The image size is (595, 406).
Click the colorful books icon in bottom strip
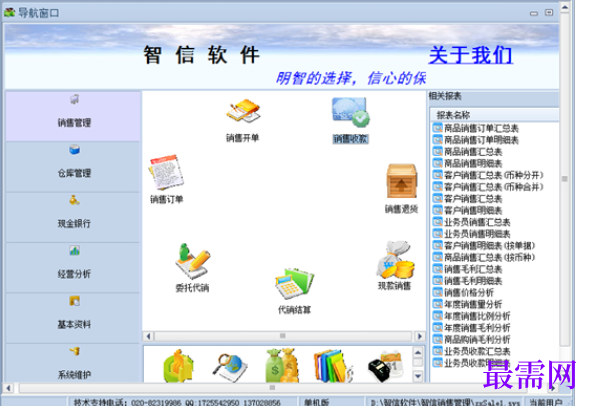333,365
